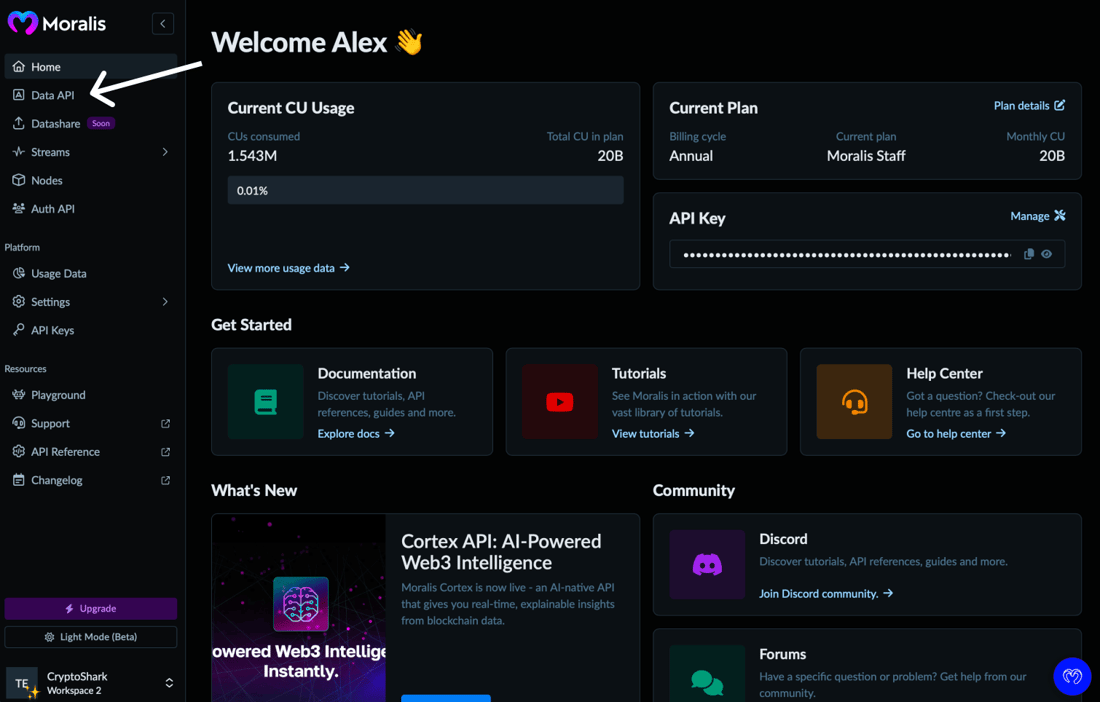Click the Playground icon in Resources
Image resolution: width=1100 pixels, height=702 pixels.
pos(19,395)
